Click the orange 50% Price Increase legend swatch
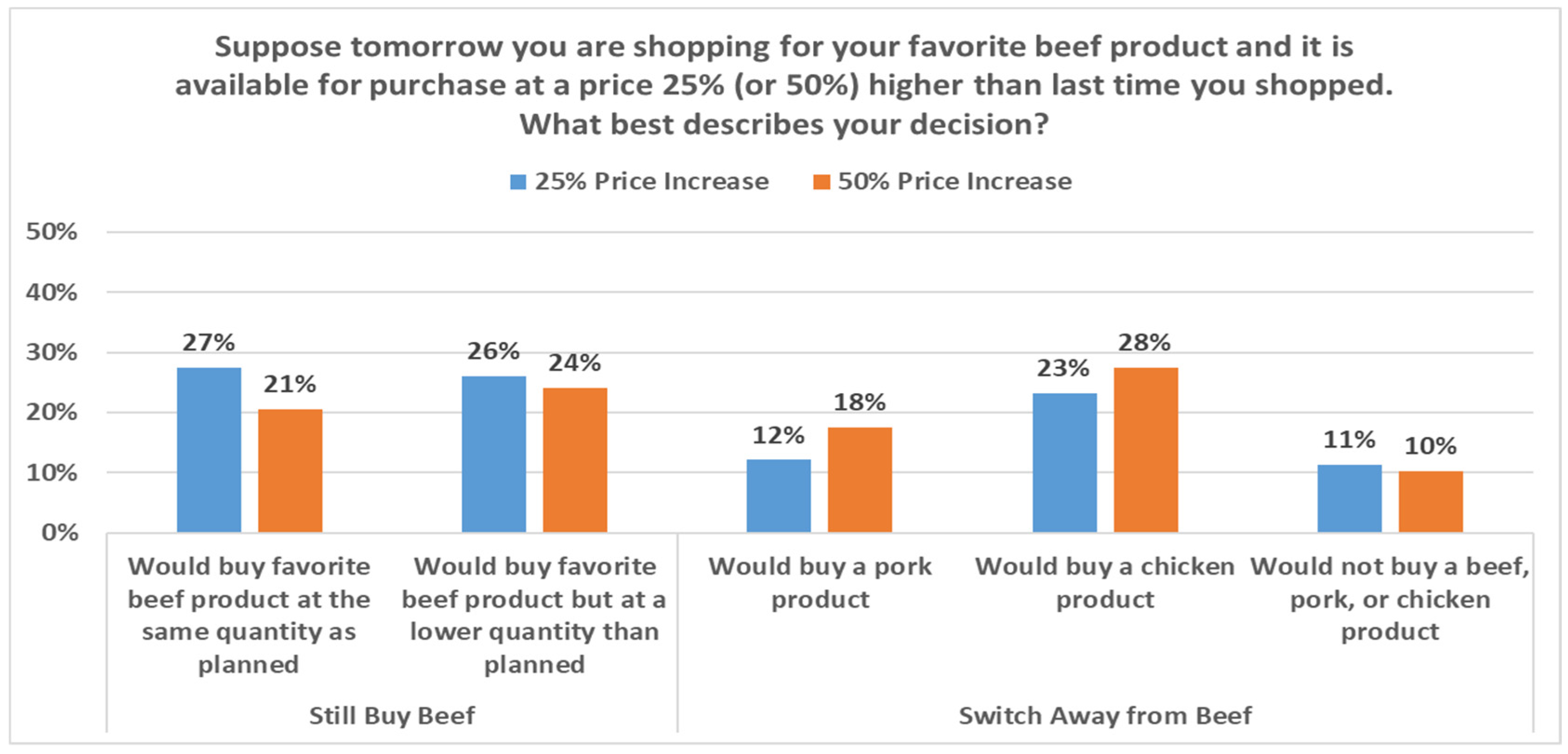 (x=821, y=182)
